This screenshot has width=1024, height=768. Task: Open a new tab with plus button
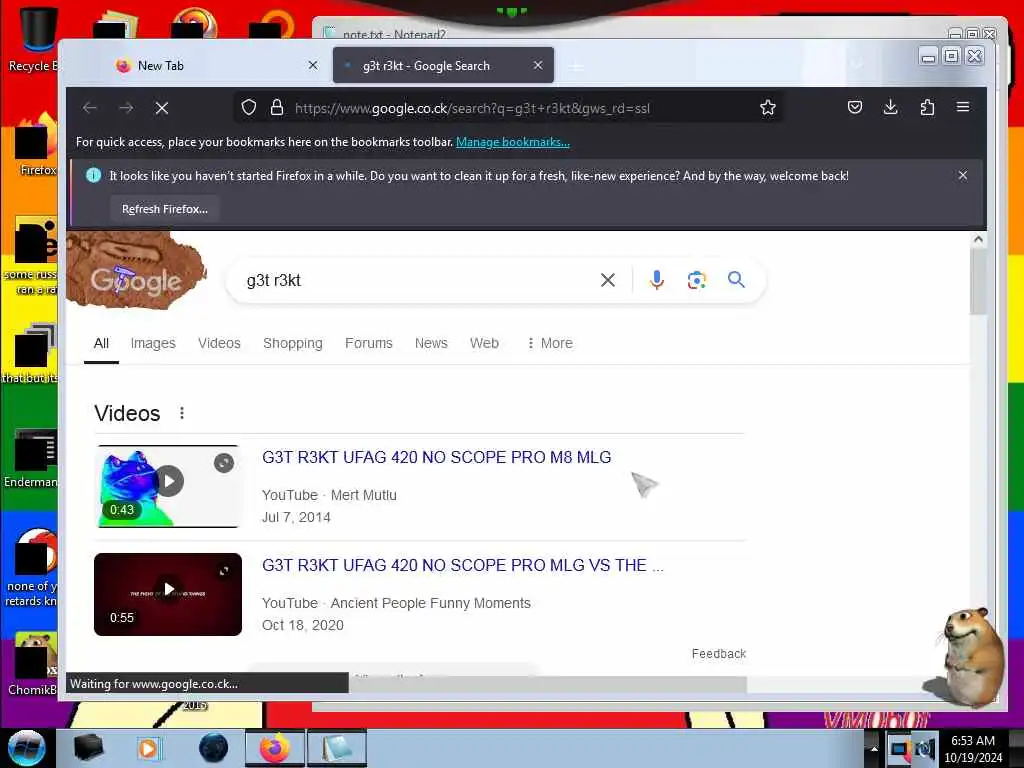(x=576, y=66)
